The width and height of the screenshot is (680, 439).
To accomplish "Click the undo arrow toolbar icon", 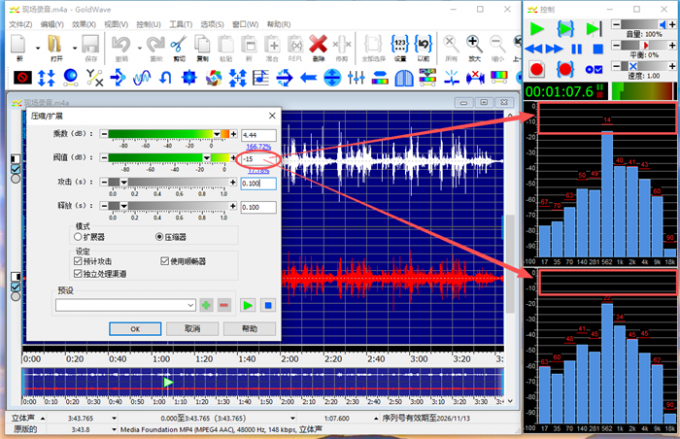I will pyautogui.click(x=121, y=46).
